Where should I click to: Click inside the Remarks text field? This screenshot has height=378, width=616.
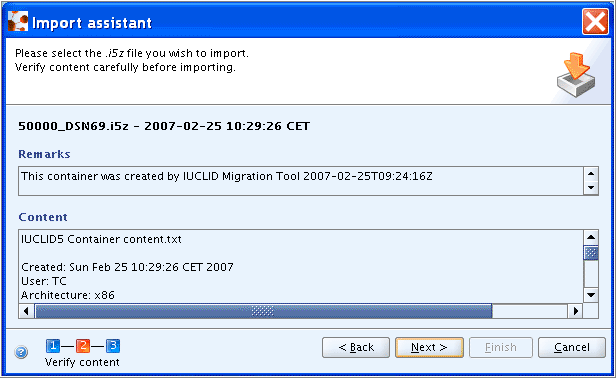[301, 181]
